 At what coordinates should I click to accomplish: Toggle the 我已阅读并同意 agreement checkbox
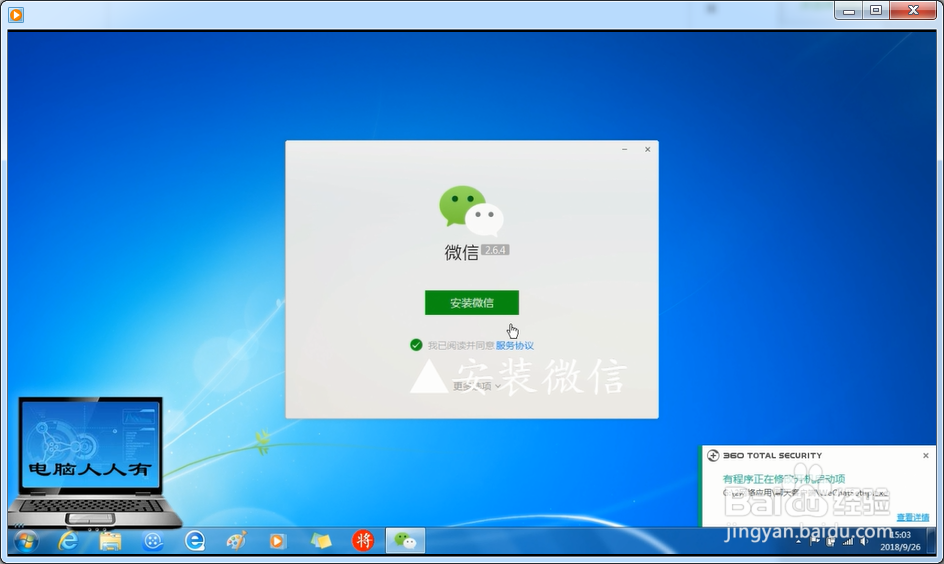(416, 345)
